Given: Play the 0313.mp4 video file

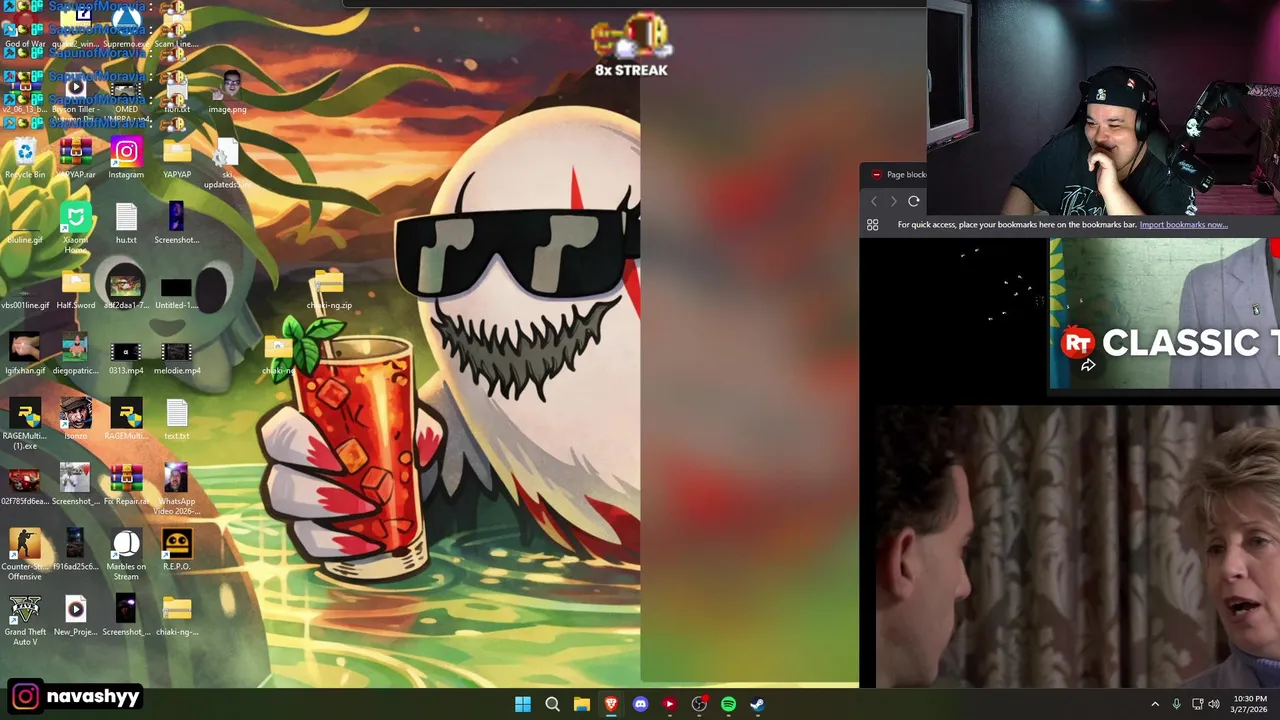Looking at the screenshot, I should click(126, 355).
